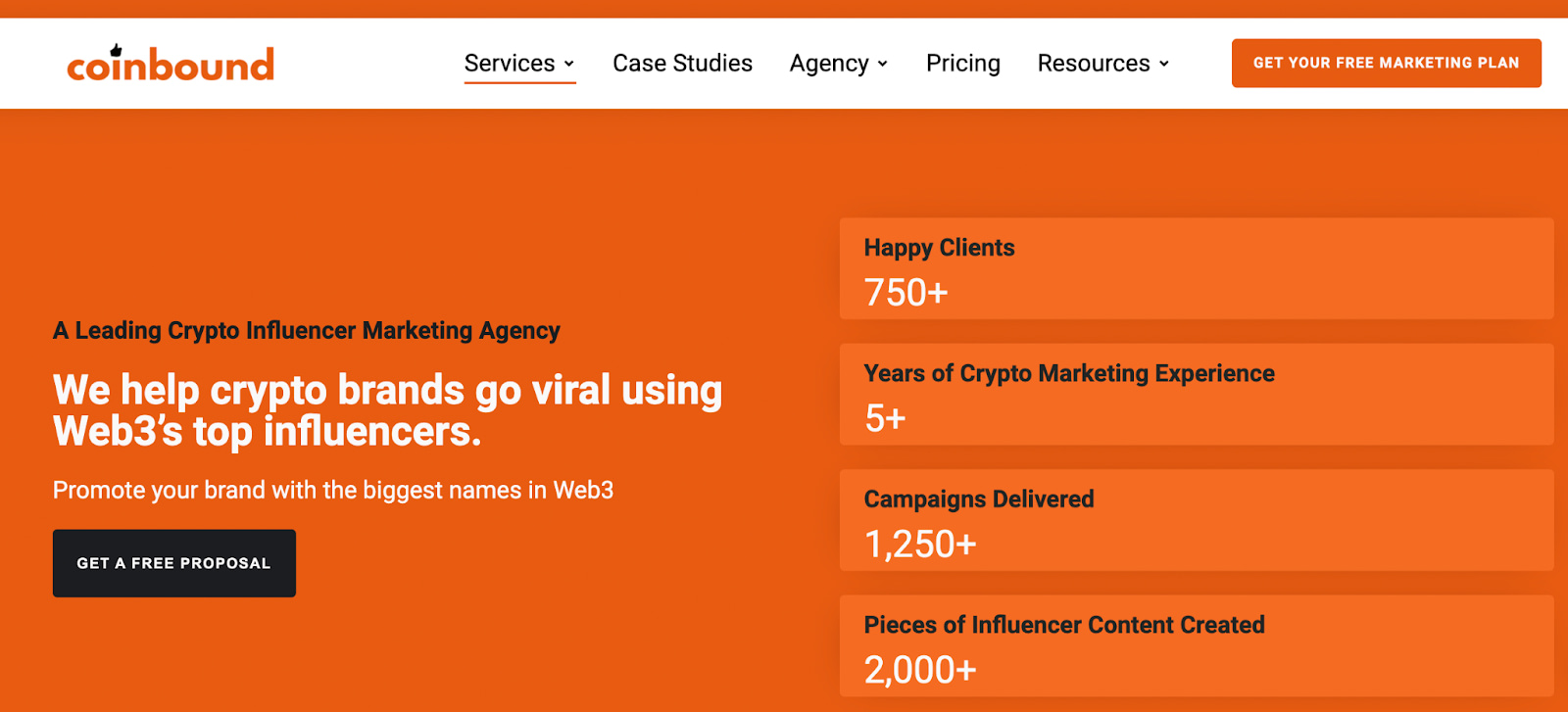The image size is (1568, 712).
Task: Expand the Resources menu chevron
Action: pyautogui.click(x=1164, y=64)
